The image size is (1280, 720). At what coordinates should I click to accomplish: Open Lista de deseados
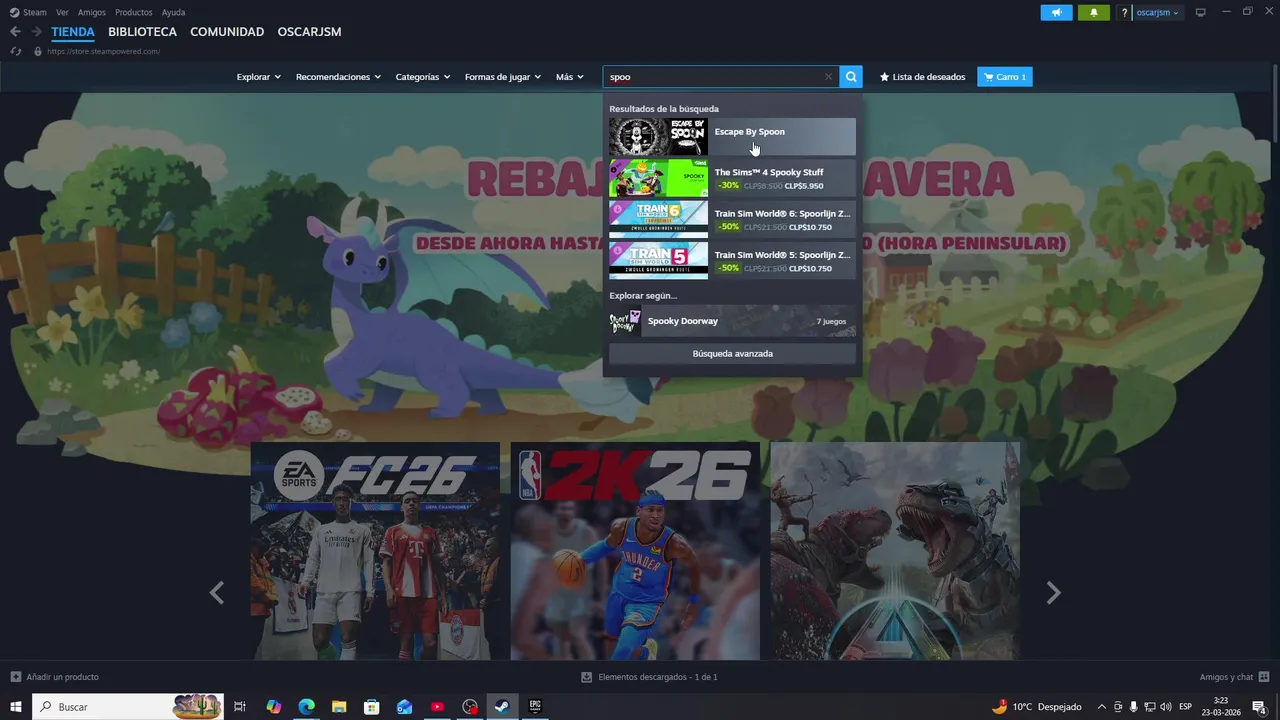[x=922, y=77]
